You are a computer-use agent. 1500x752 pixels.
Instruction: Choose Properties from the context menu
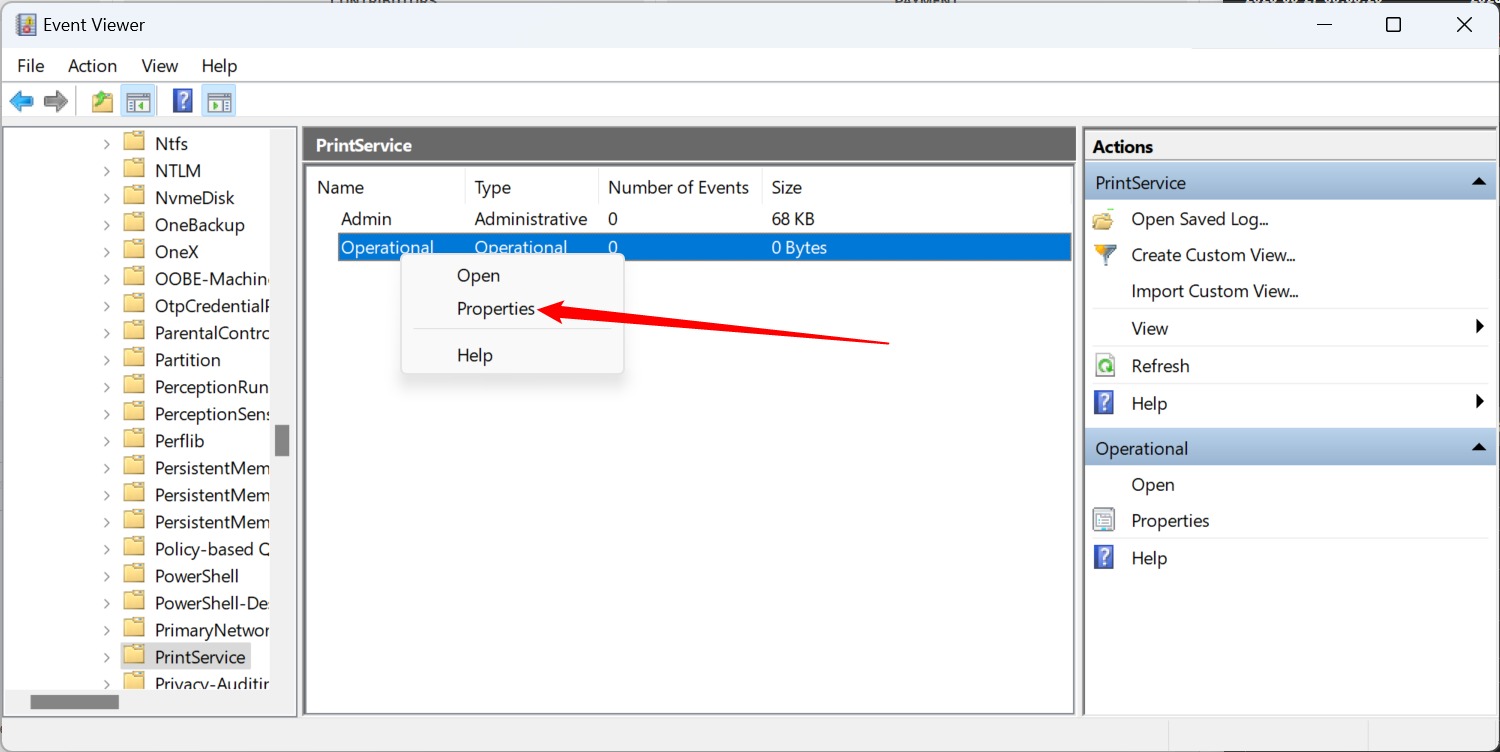[x=496, y=309]
